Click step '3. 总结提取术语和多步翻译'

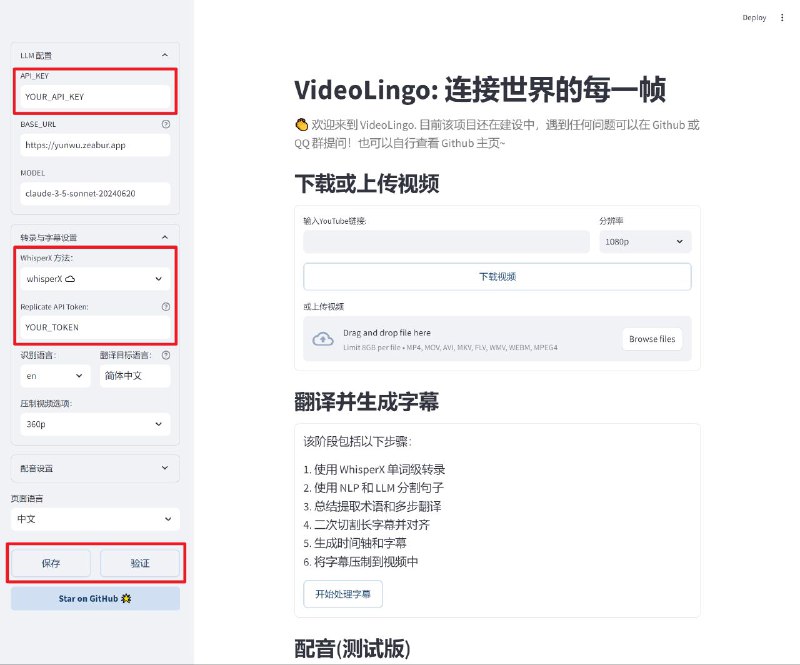(x=372, y=506)
